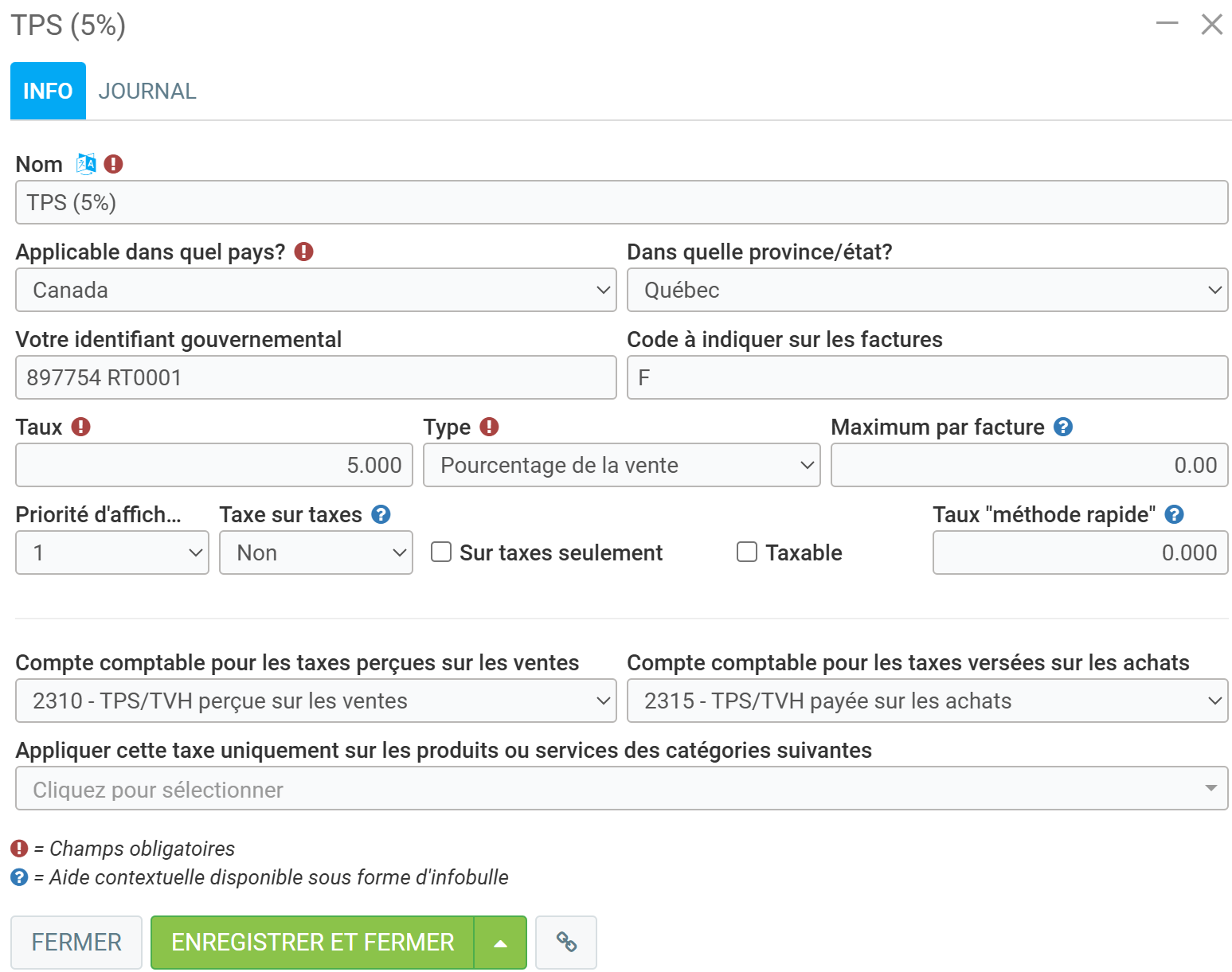This screenshot has height=972, width=1232.
Task: Click the chain link icon button
Action: [565, 942]
